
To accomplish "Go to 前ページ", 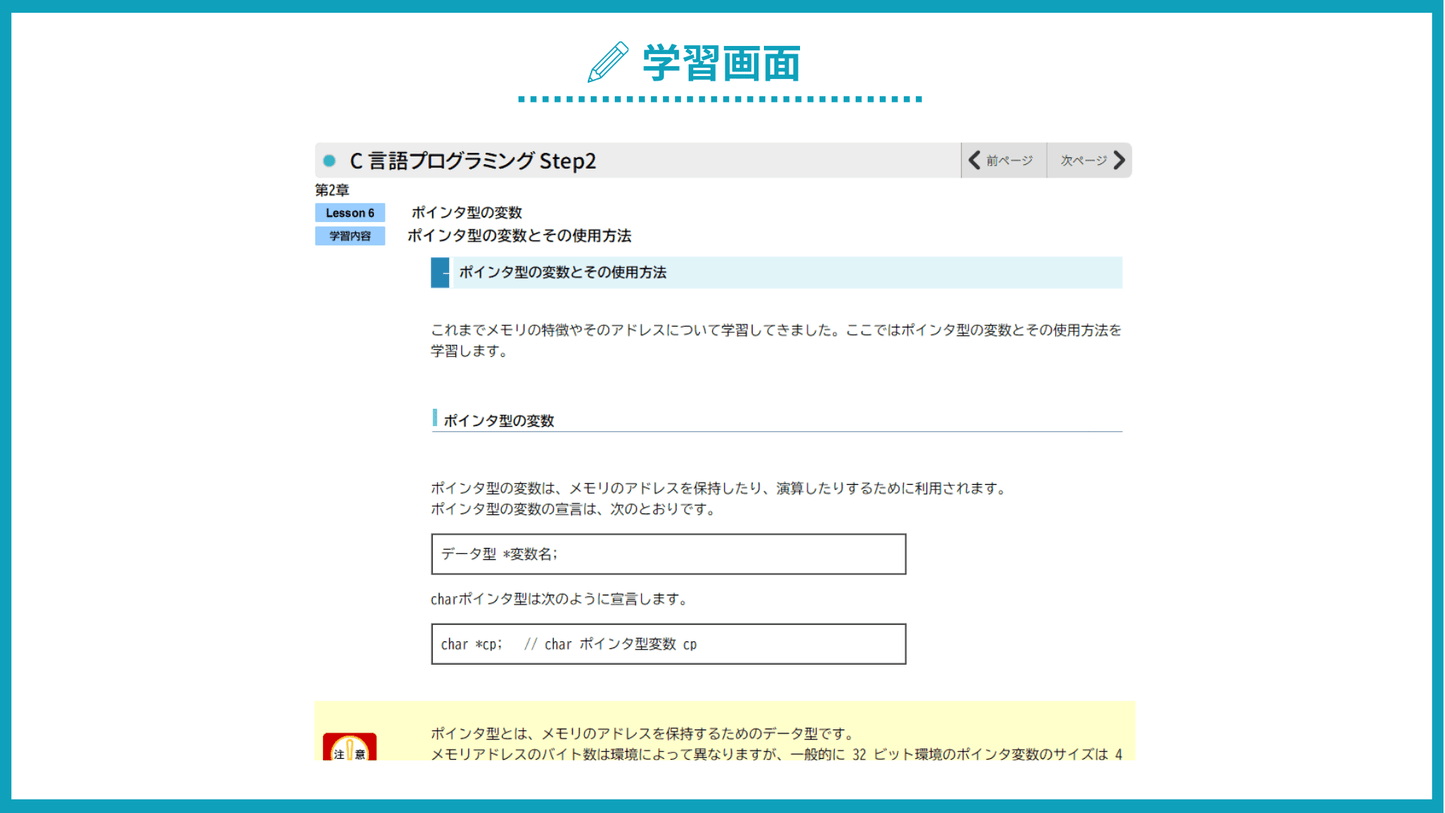I will click(x=1008, y=160).
